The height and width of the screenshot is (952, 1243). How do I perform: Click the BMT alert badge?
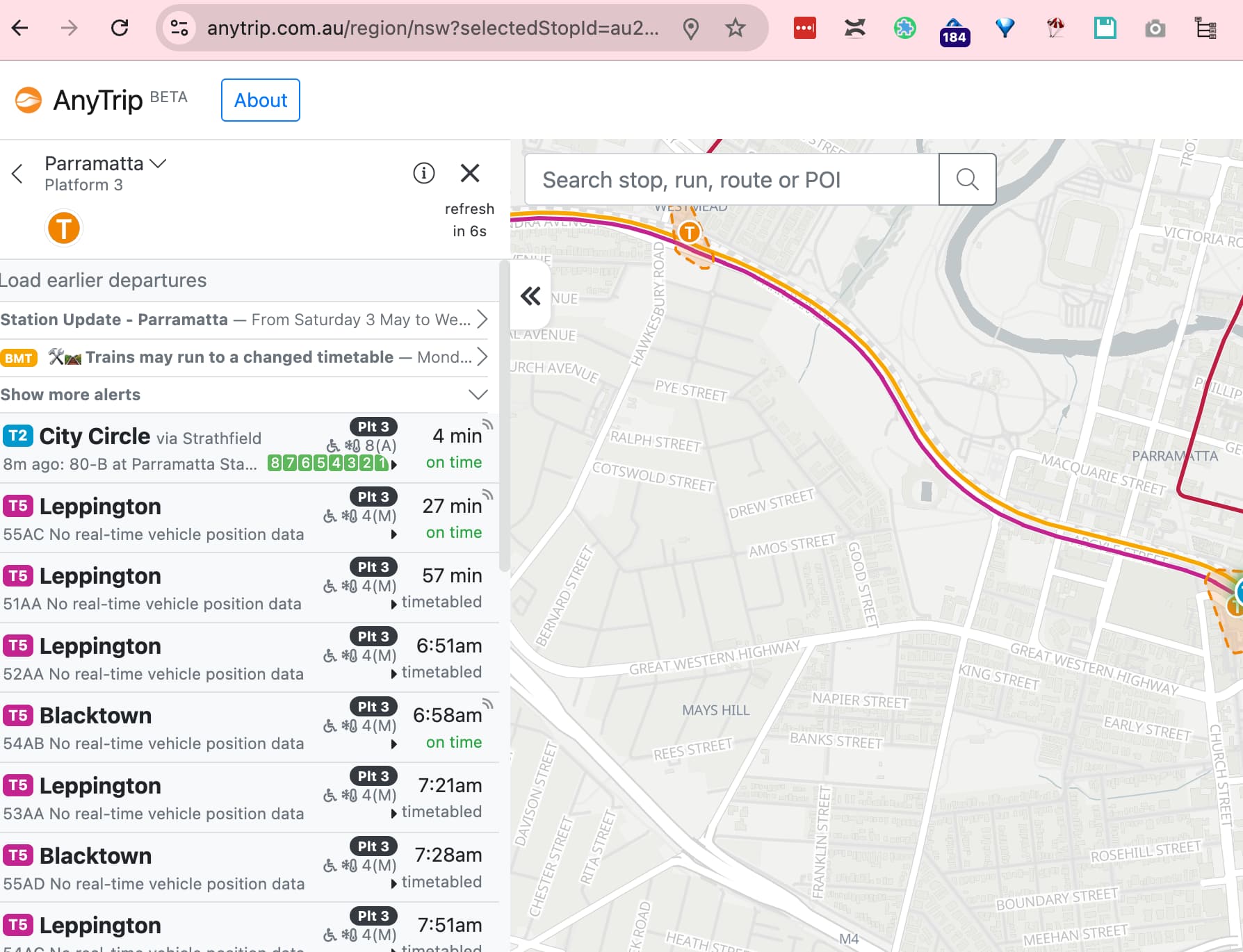(x=19, y=358)
